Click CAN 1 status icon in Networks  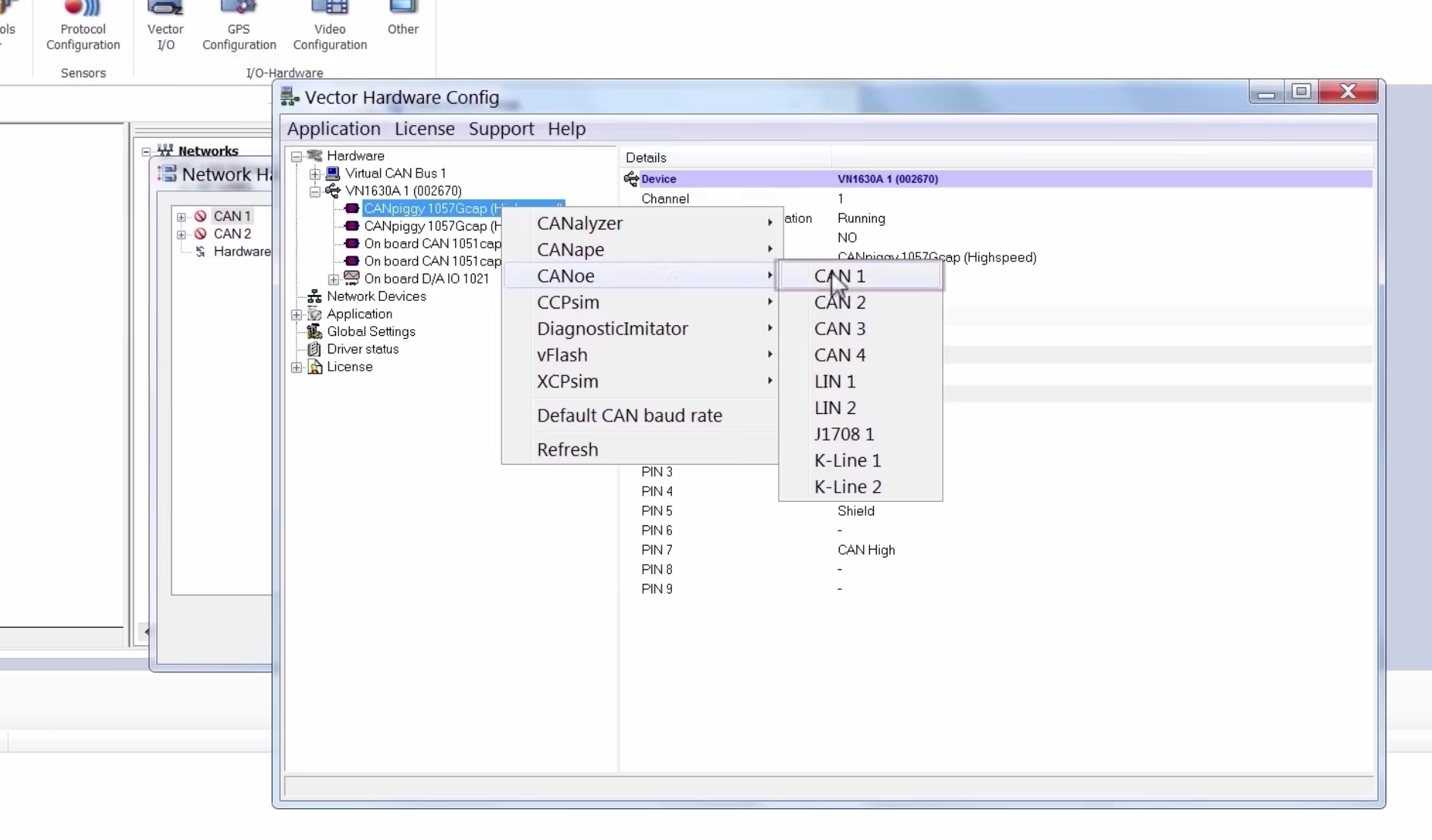(x=200, y=216)
